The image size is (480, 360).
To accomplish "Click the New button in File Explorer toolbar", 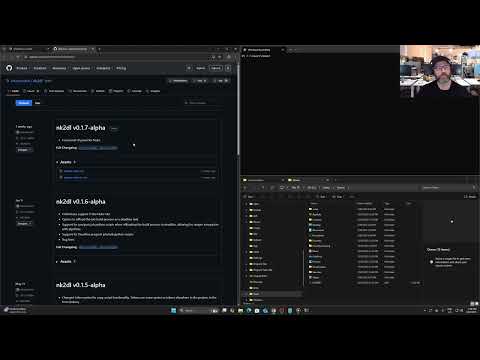I will pyautogui.click(x=250, y=197).
